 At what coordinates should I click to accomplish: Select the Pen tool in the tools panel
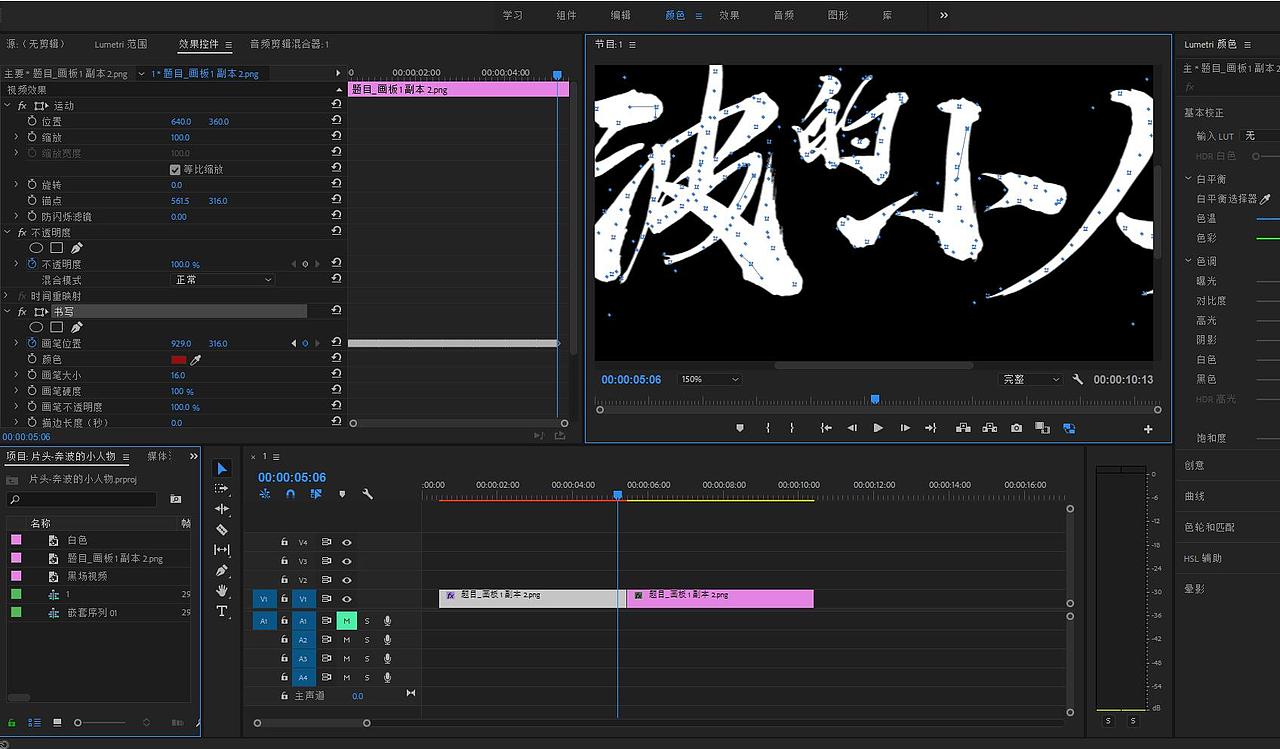tap(222, 570)
